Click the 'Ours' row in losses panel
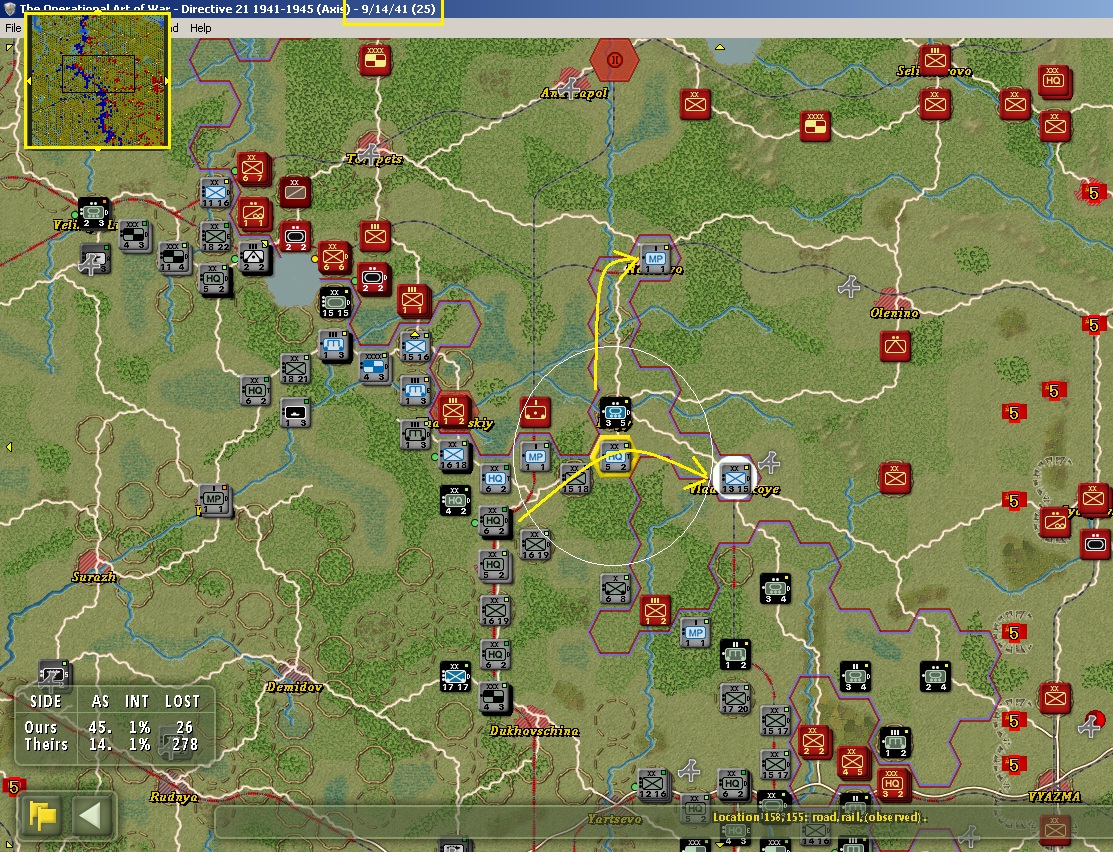This screenshot has height=852, width=1113. (109, 727)
